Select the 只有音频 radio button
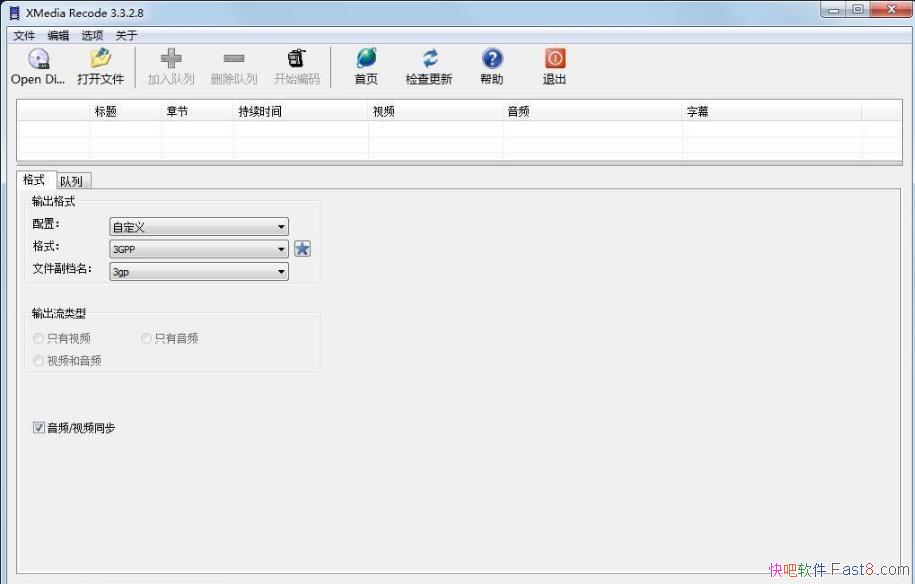915x584 pixels. [145, 338]
